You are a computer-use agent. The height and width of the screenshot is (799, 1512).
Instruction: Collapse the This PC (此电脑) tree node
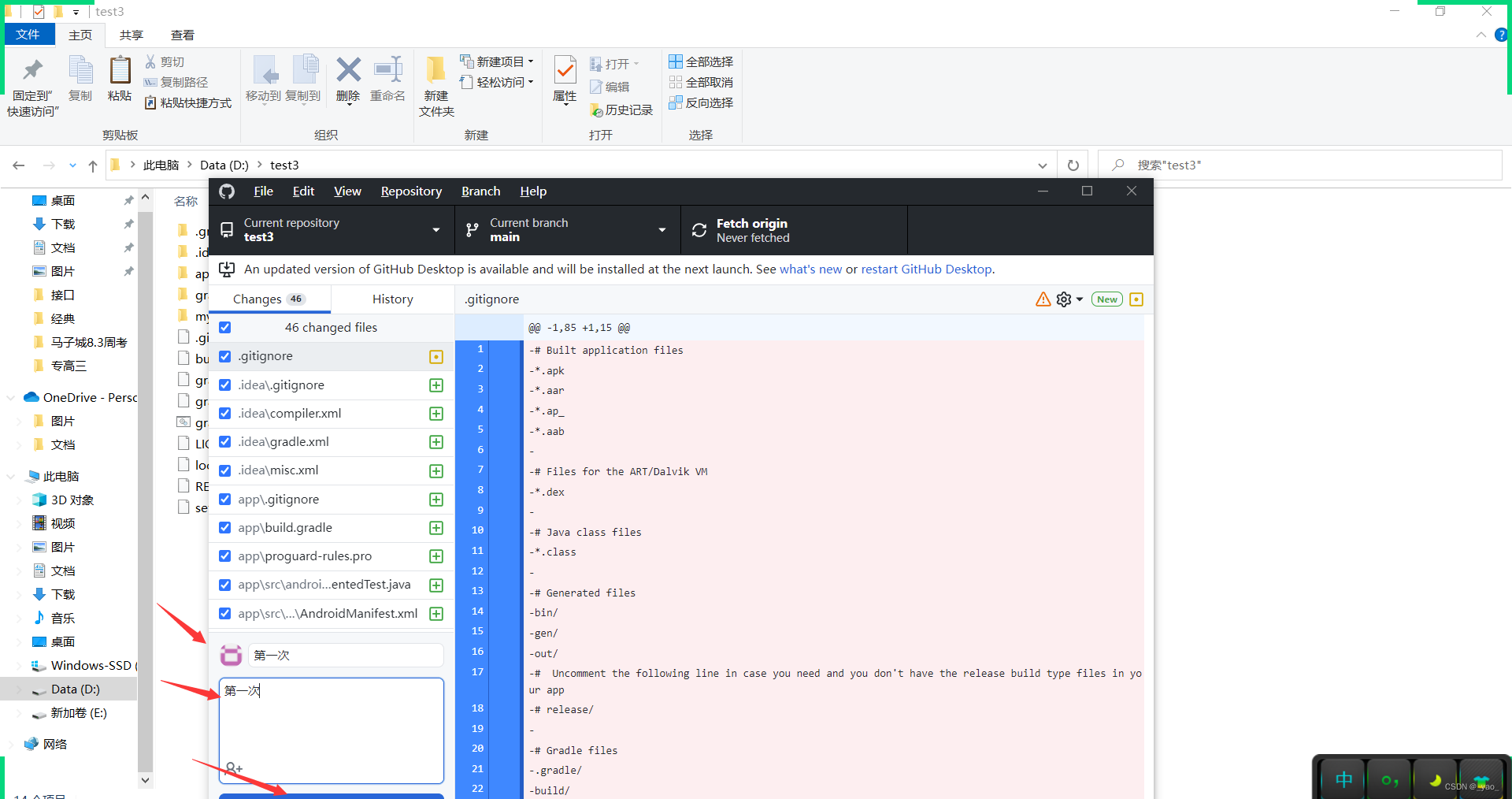click(10, 476)
